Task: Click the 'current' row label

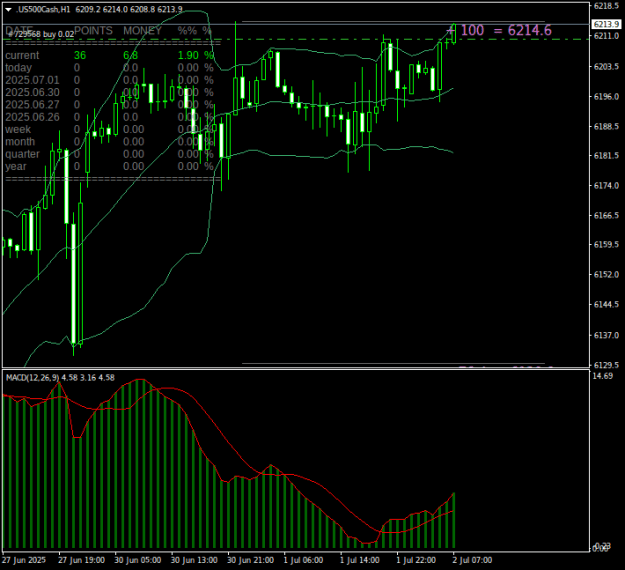Action: [x=22, y=55]
